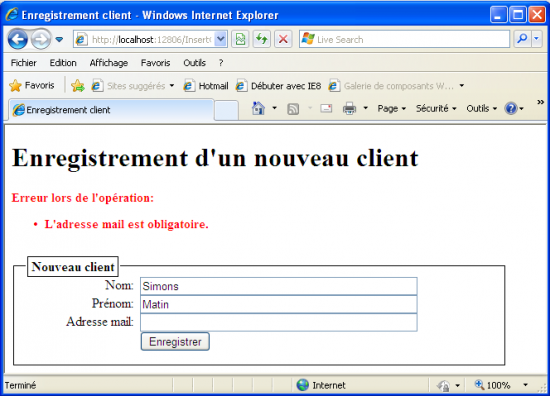Open the Favoris star button panel
Screen dimensions: 550x396
coord(32,86)
